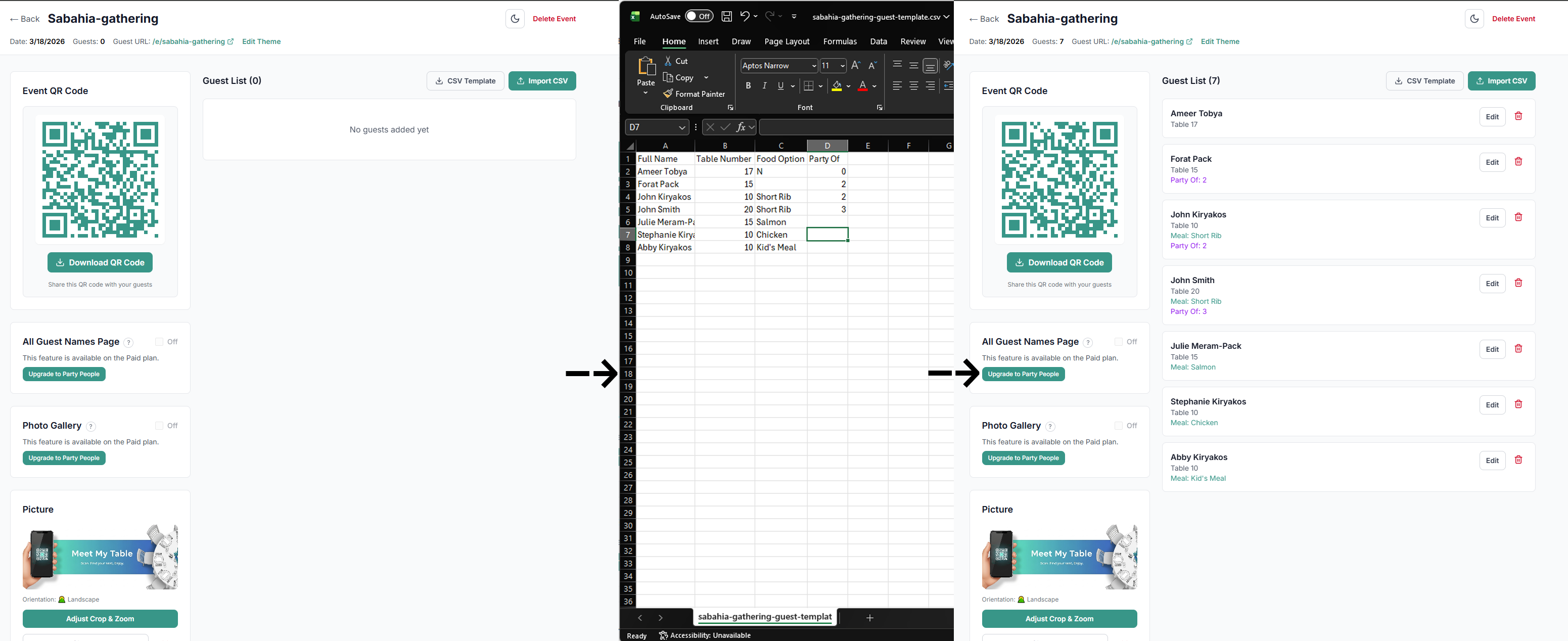Switch to the Formulas ribbon tab
The width and height of the screenshot is (1568, 641).
840,41
